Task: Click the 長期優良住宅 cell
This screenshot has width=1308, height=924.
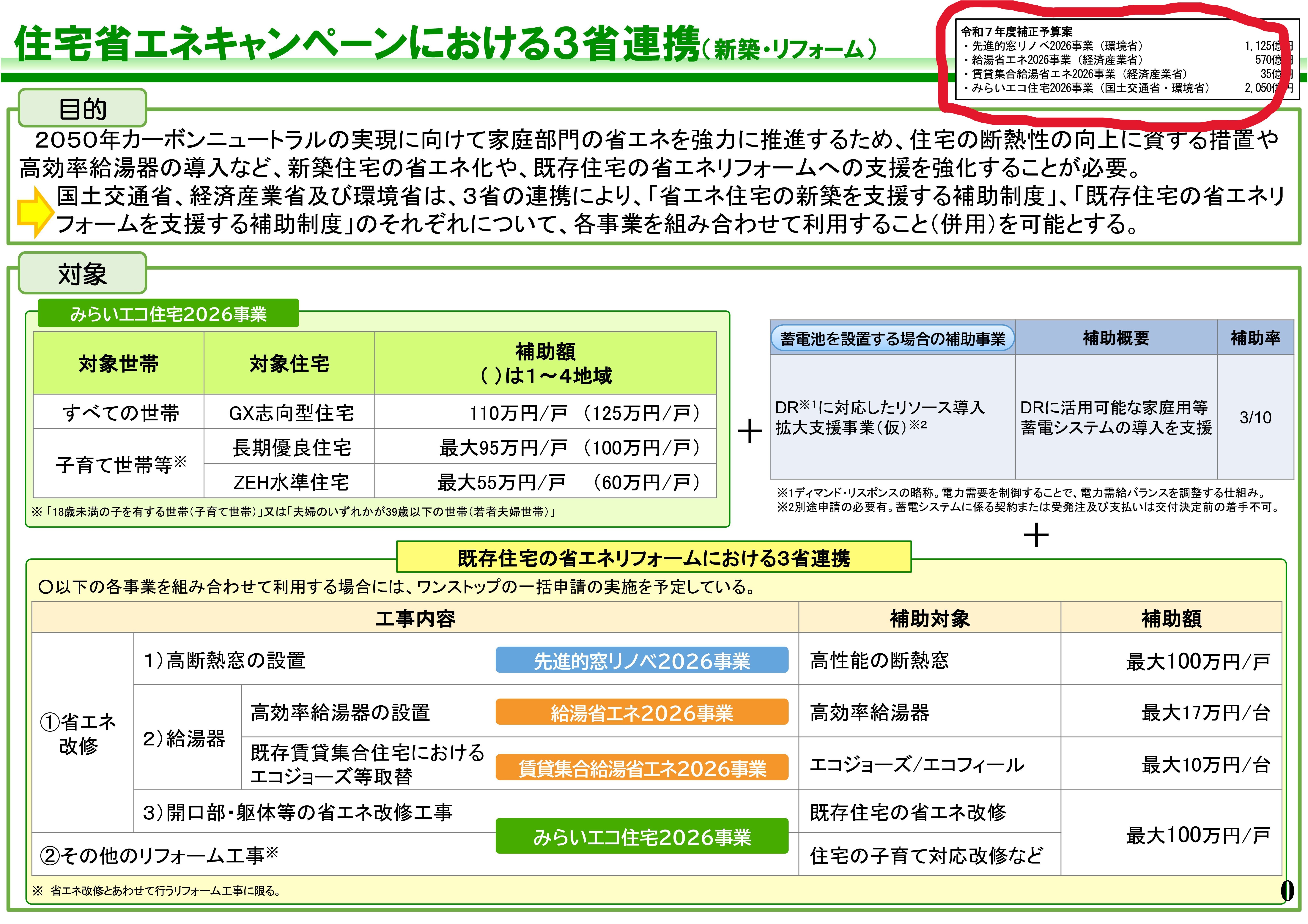Action: point(289,447)
